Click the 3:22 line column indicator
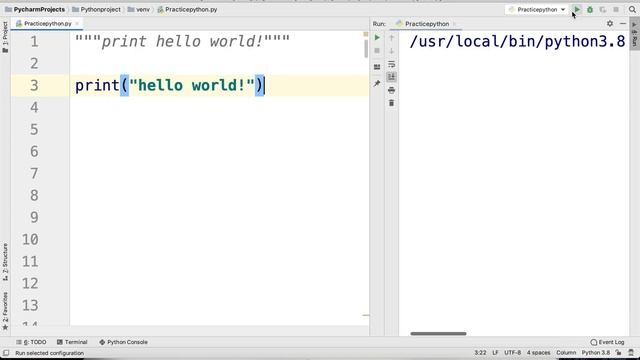The height and width of the screenshot is (360, 640). tap(480, 353)
